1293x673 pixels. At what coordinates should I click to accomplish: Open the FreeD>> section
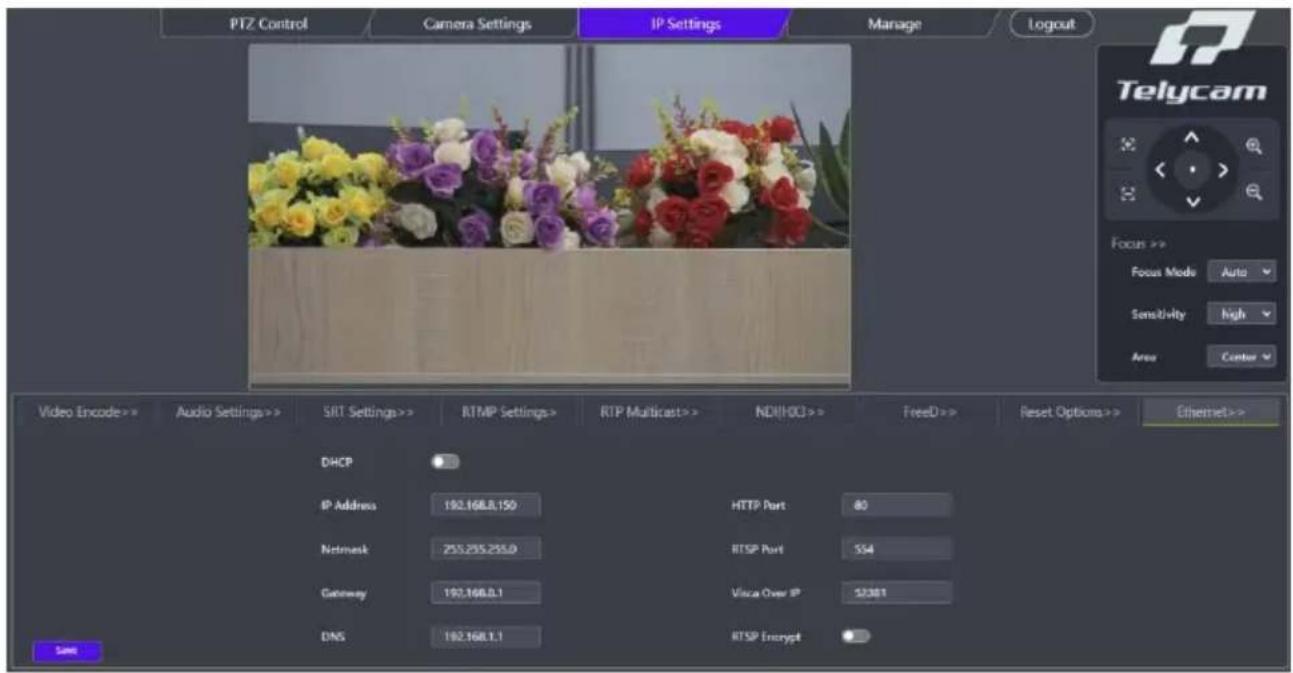929,411
